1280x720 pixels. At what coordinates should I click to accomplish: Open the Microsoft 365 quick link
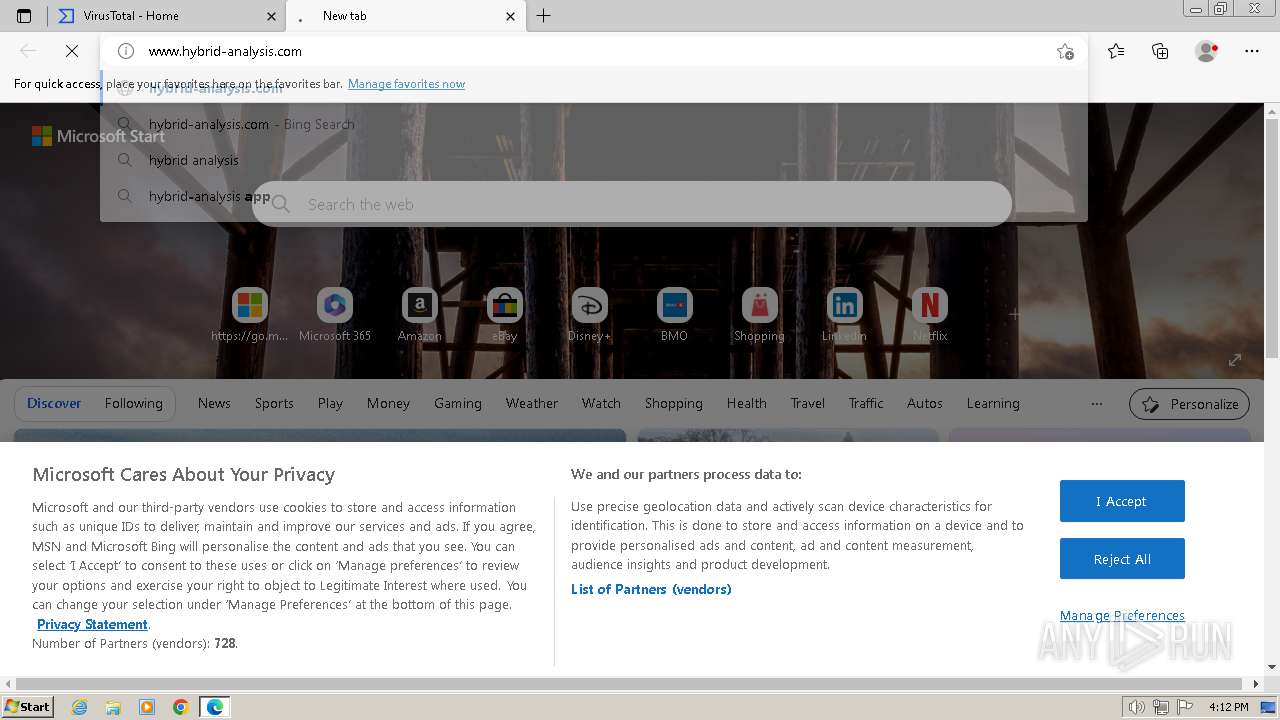tap(335, 315)
